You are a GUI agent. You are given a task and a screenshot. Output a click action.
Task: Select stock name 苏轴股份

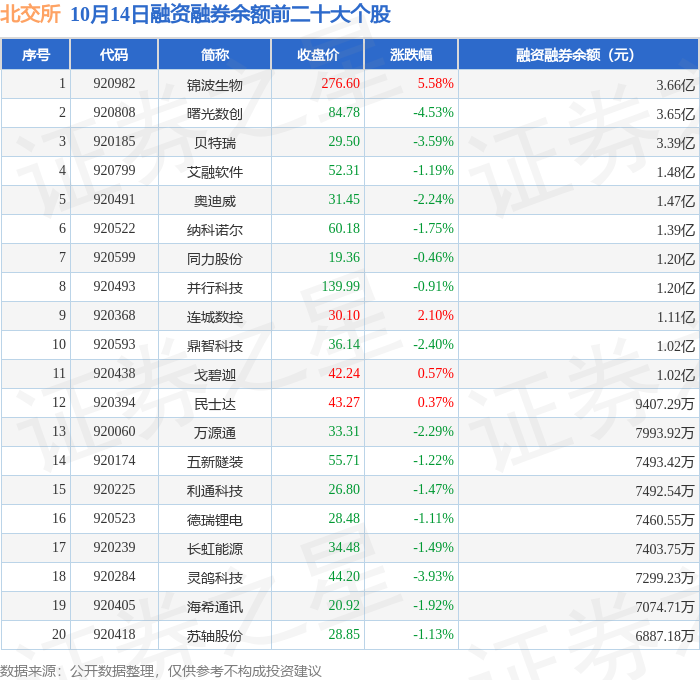coord(215,636)
